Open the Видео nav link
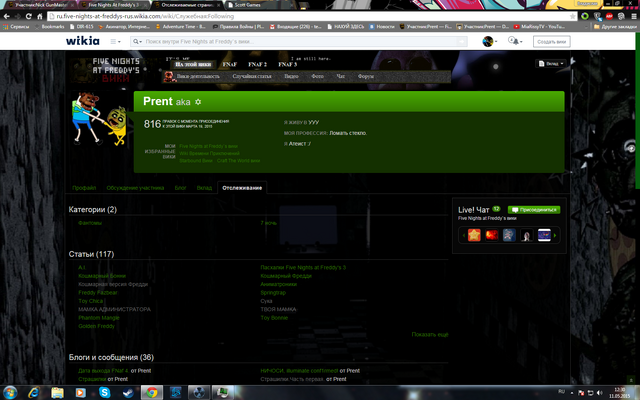 (x=291, y=76)
